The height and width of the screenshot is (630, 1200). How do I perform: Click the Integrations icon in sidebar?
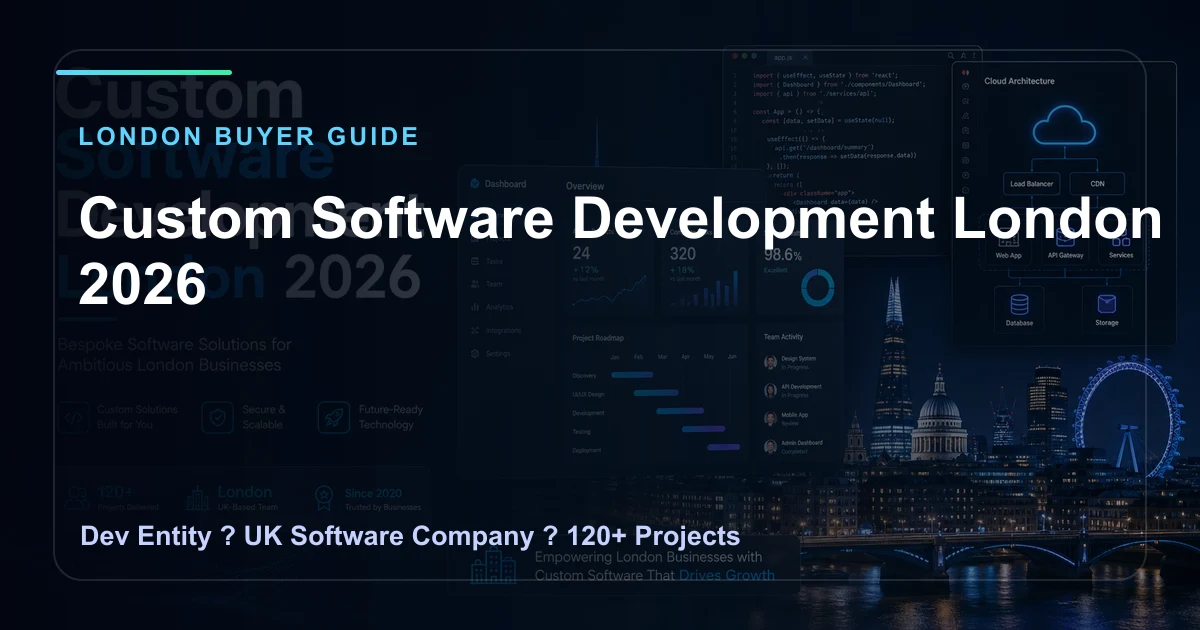coord(475,330)
